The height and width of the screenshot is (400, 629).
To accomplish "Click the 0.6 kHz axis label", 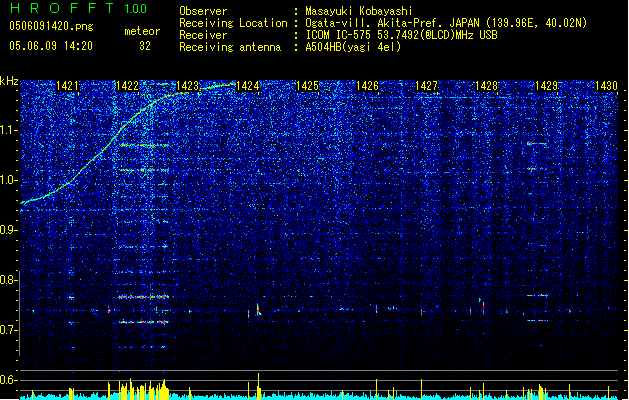I will [x=8, y=380].
